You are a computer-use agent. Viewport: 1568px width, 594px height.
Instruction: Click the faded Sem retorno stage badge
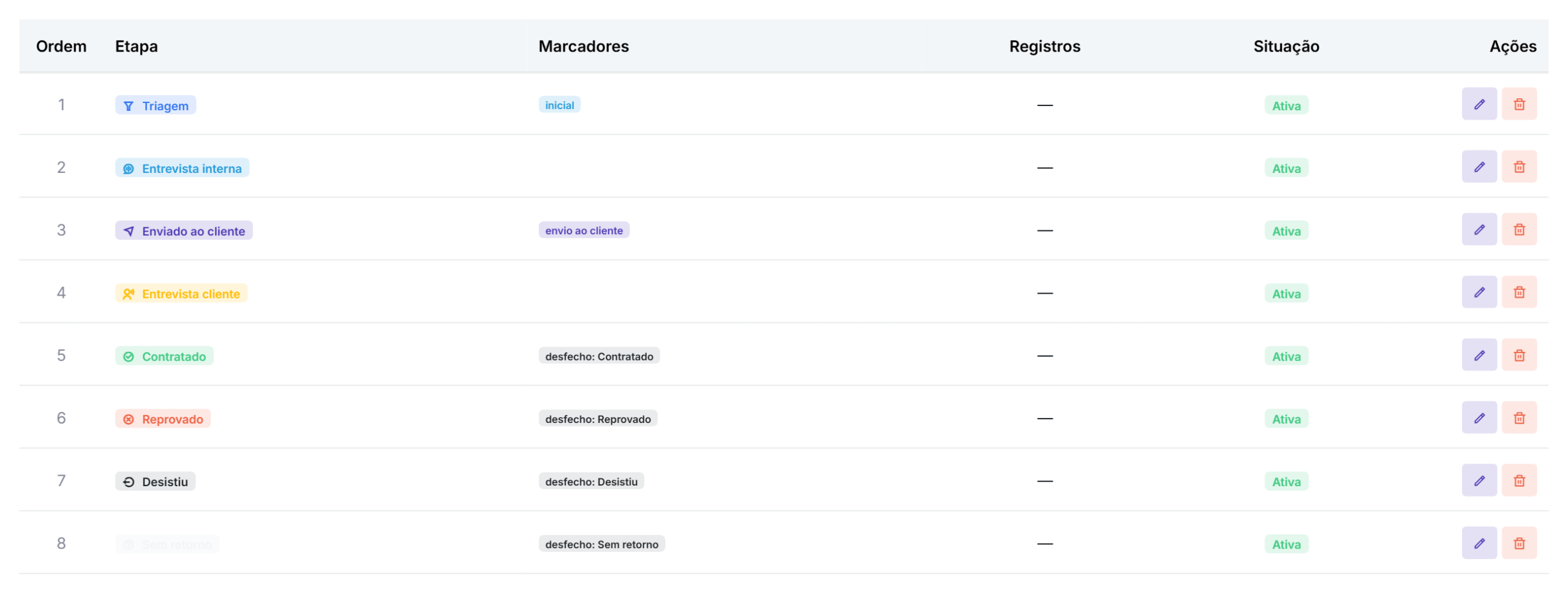(167, 544)
